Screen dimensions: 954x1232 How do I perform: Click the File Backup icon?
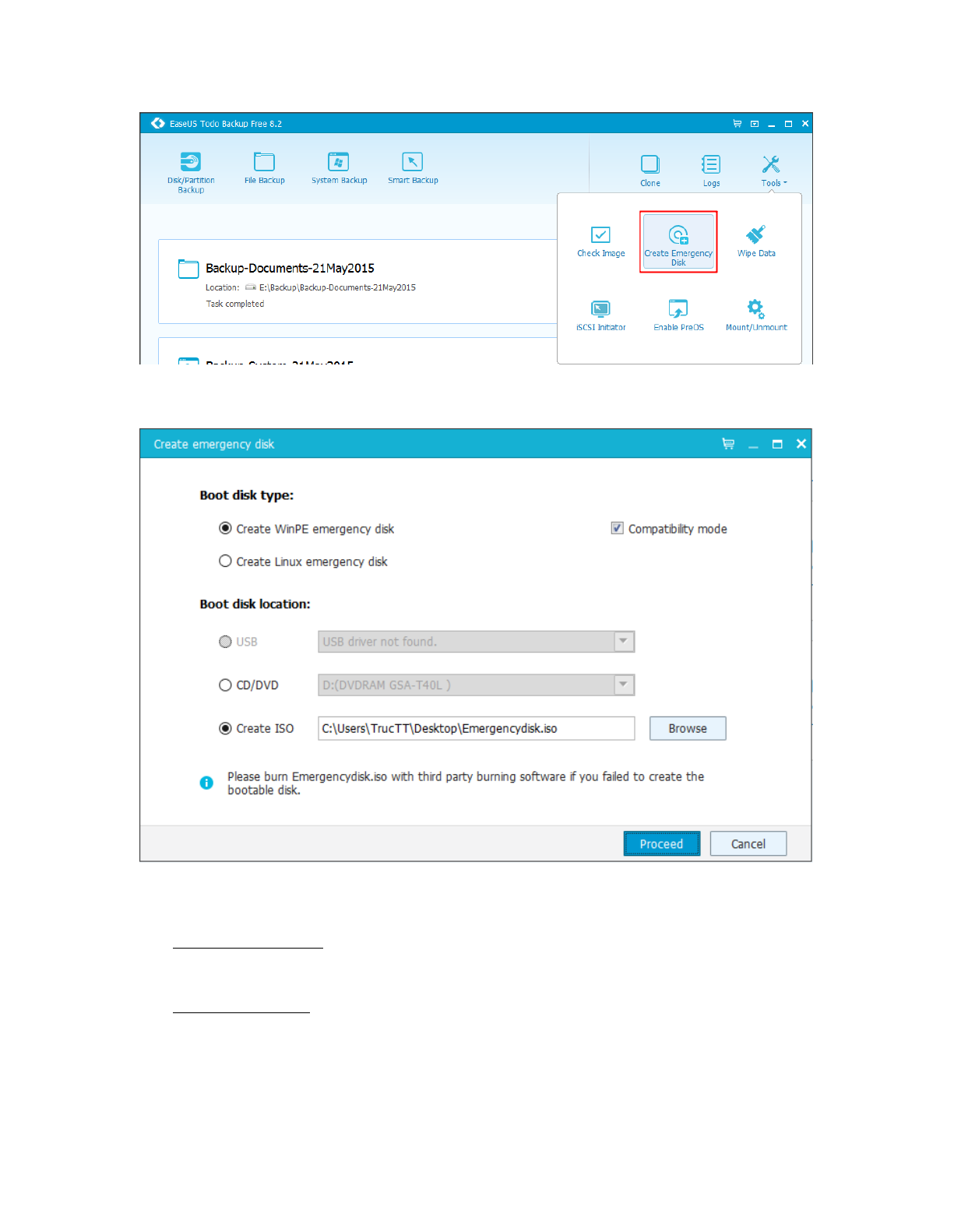[264, 167]
